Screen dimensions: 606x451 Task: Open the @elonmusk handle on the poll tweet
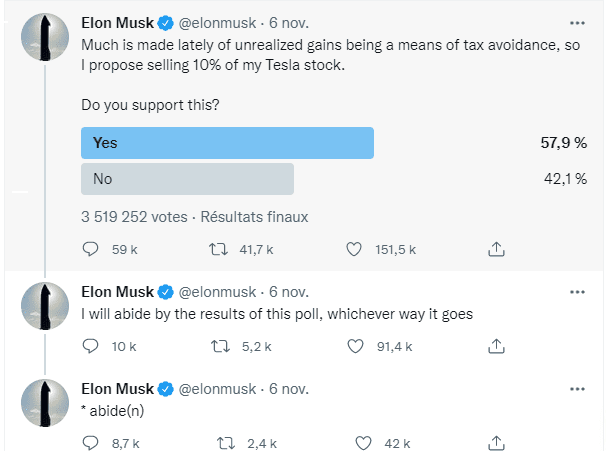pos(219,22)
